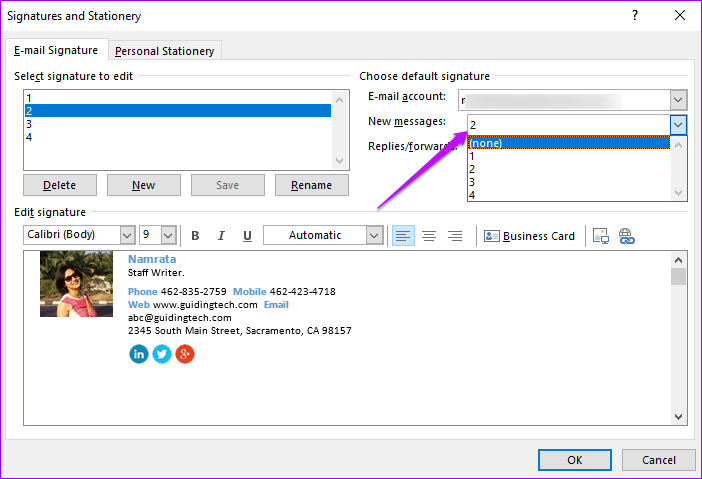Rename the selected signature
702x479 pixels.
[312, 185]
